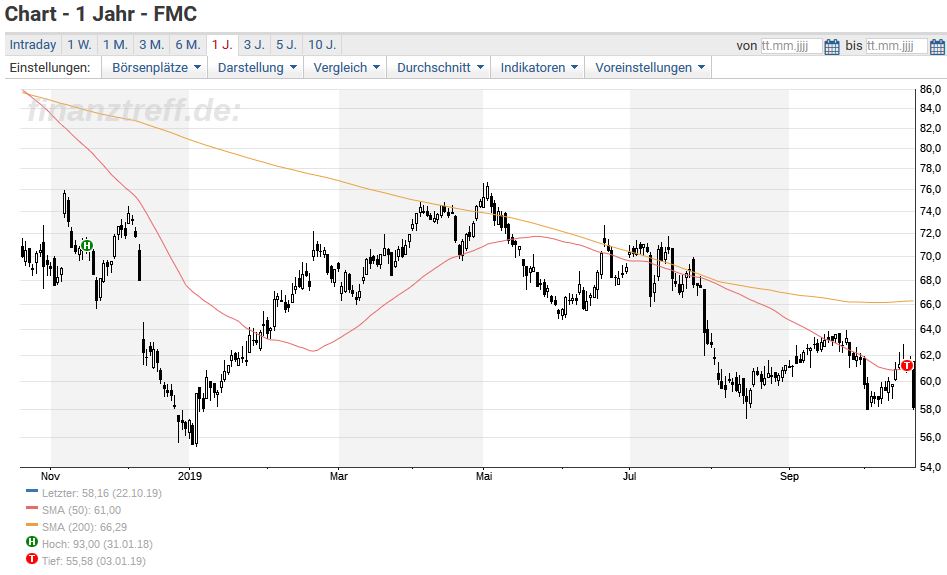Open the calendar picker for 'von' date
This screenshot has height=575, width=947.
pos(832,46)
